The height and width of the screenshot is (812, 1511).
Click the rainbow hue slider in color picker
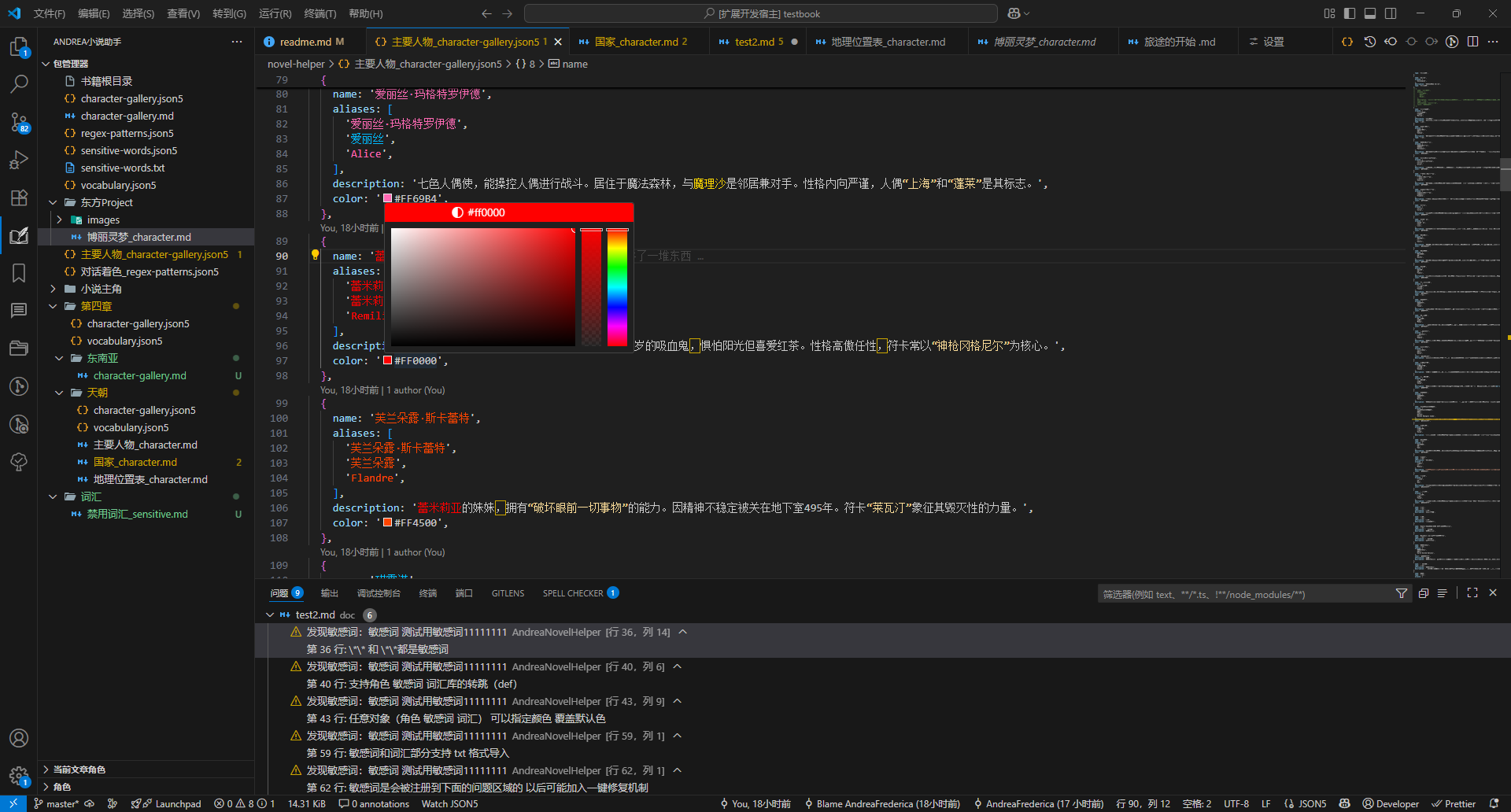[x=617, y=287]
